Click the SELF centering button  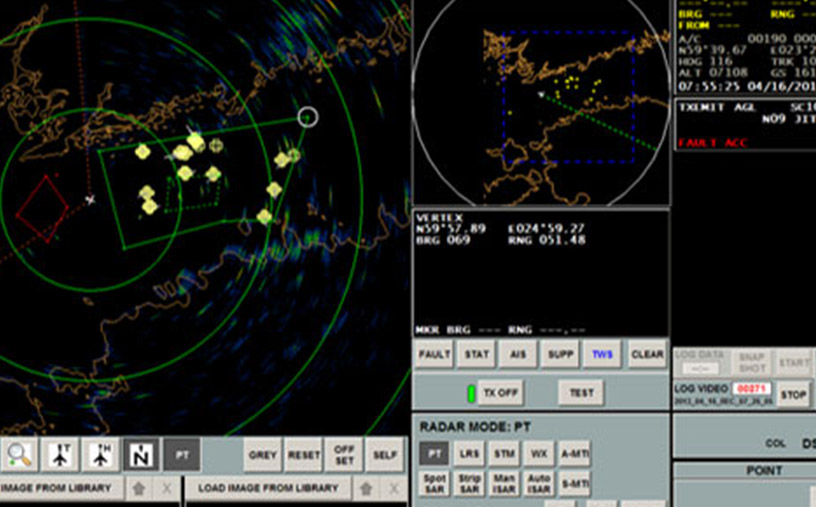click(385, 455)
